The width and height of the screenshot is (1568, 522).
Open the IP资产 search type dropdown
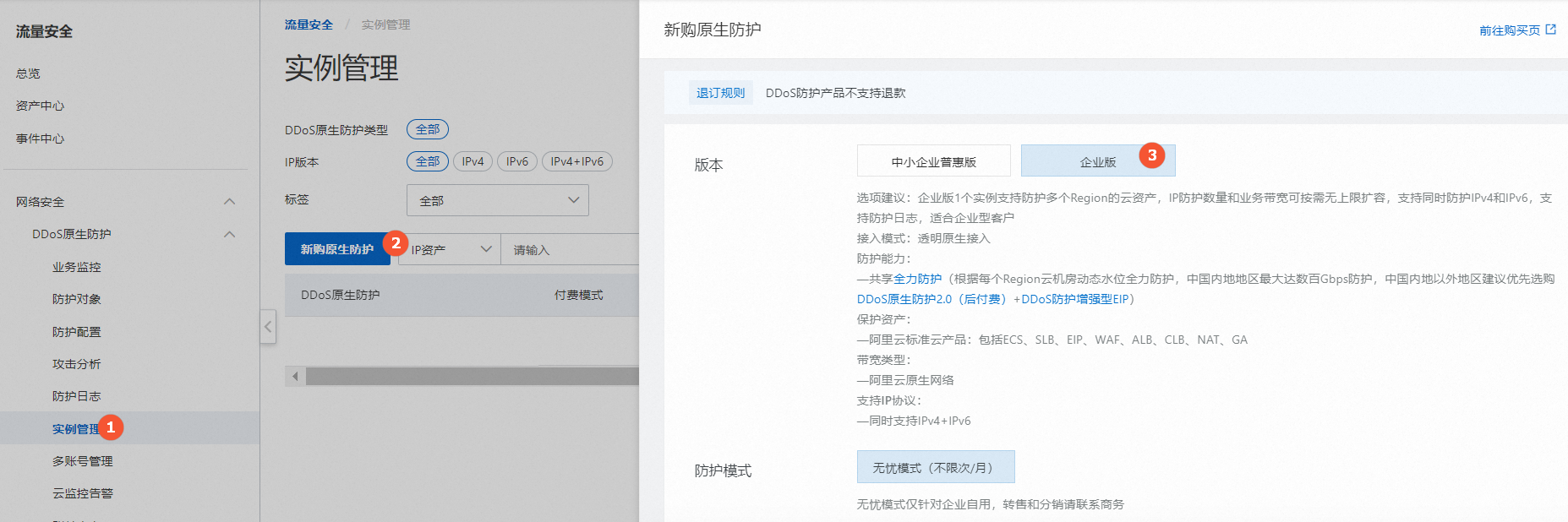[x=450, y=249]
